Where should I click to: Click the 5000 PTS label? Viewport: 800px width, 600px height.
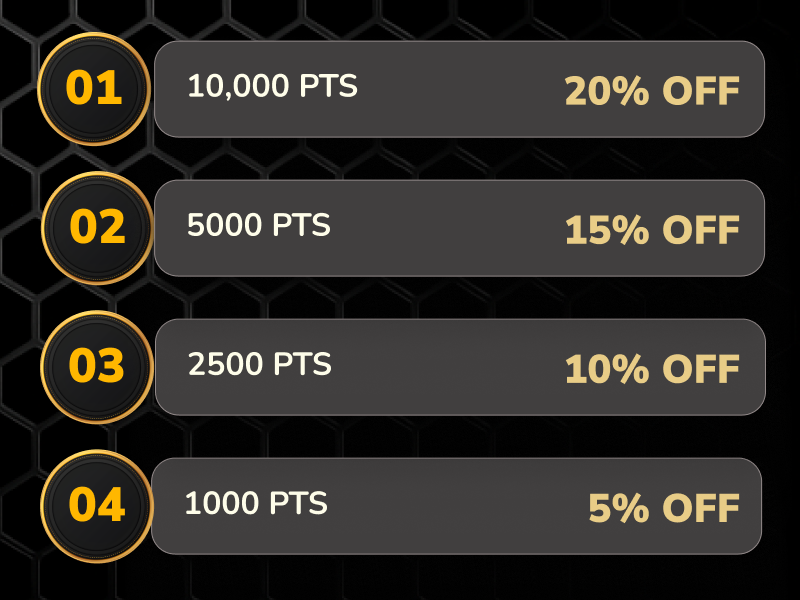coord(258,226)
